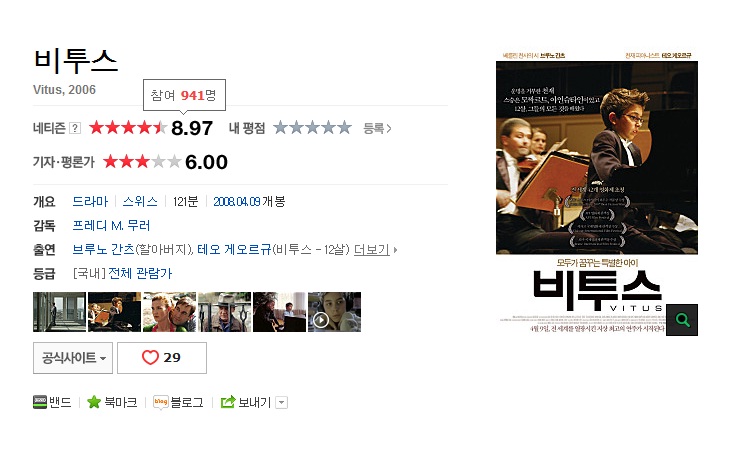Open actor 테오 게오르규 page
The height and width of the screenshot is (449, 735).
coord(234,249)
